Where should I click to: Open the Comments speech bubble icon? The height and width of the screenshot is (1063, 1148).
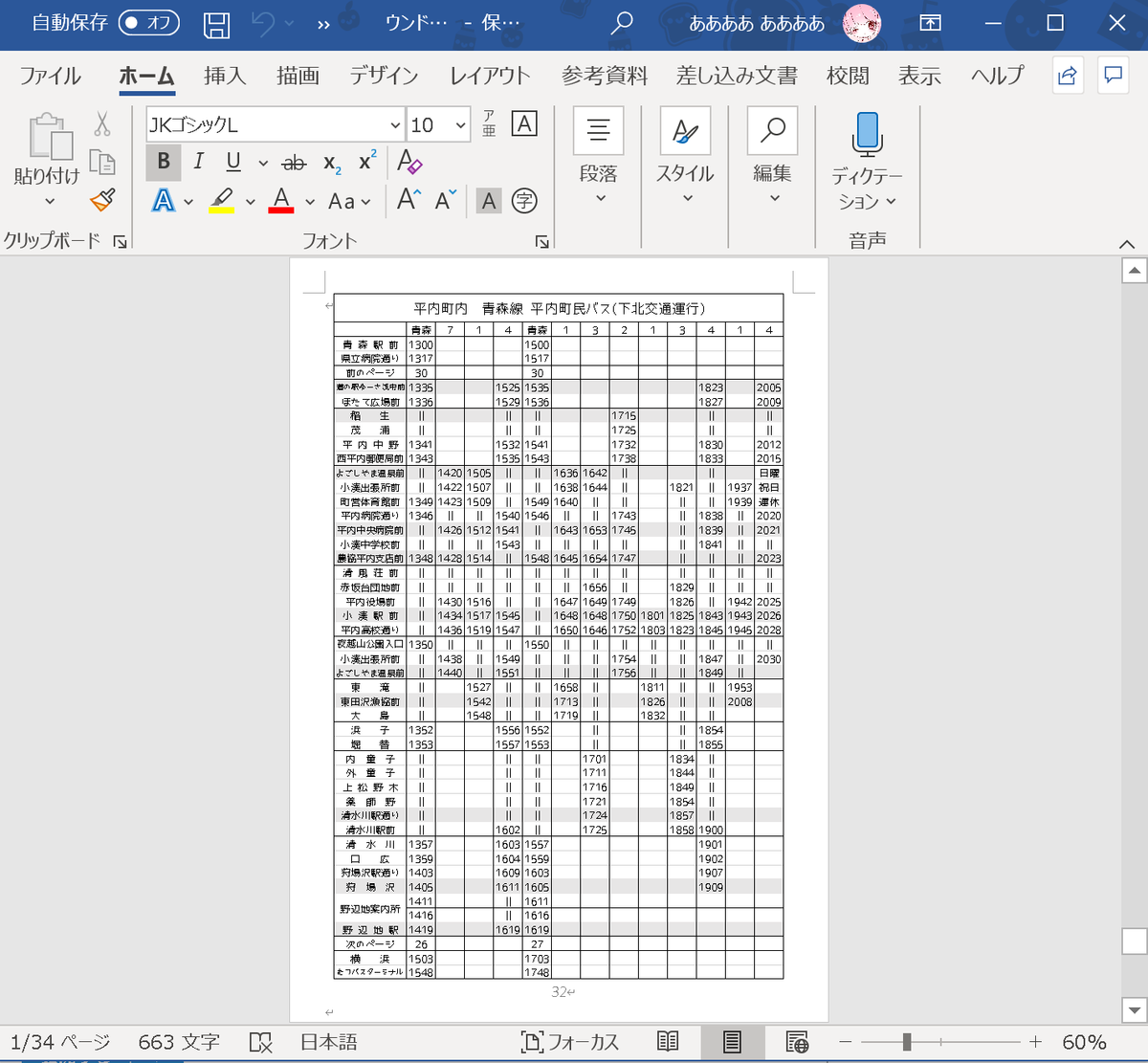(1113, 76)
